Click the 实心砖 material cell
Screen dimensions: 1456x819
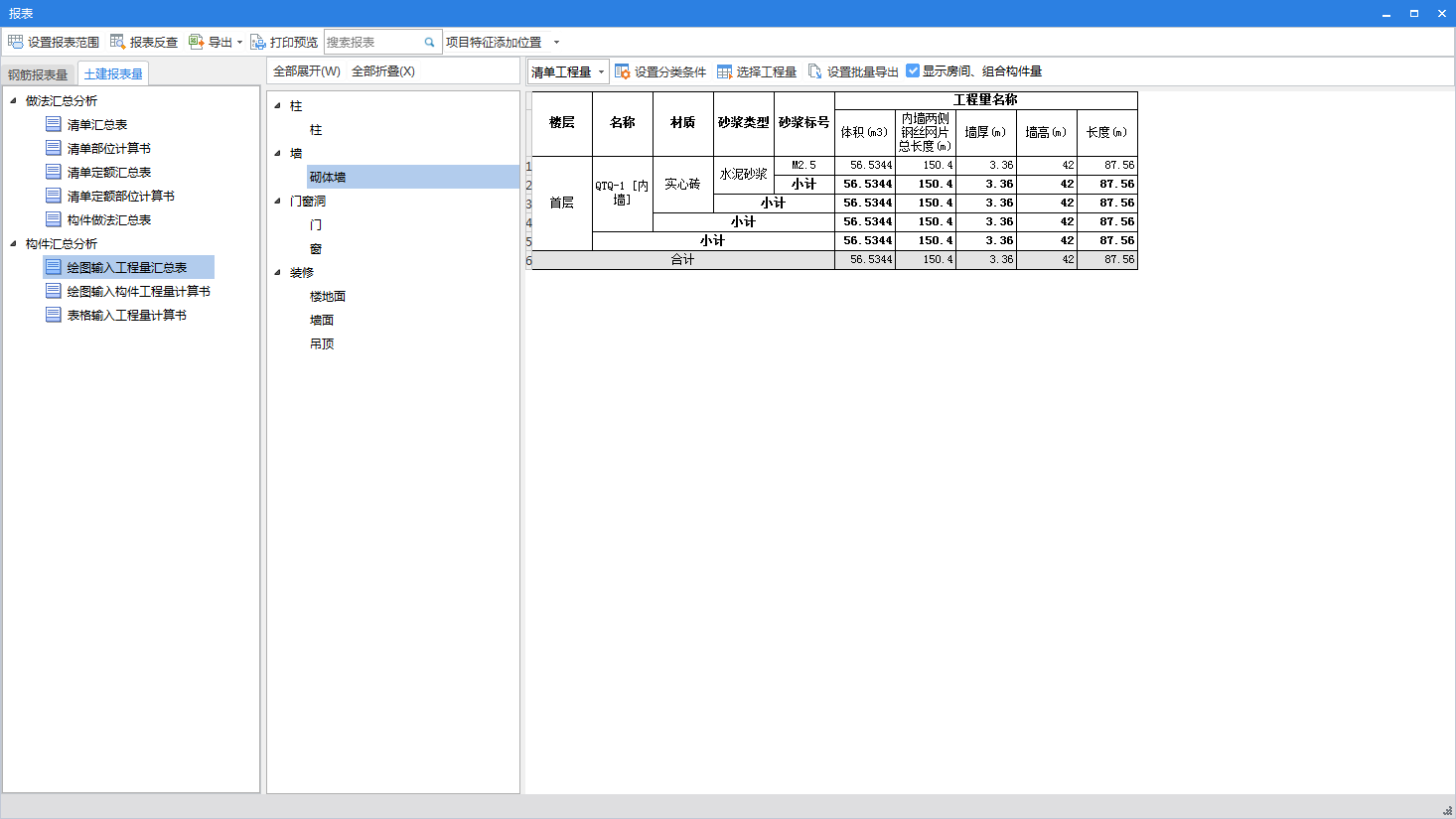683,184
